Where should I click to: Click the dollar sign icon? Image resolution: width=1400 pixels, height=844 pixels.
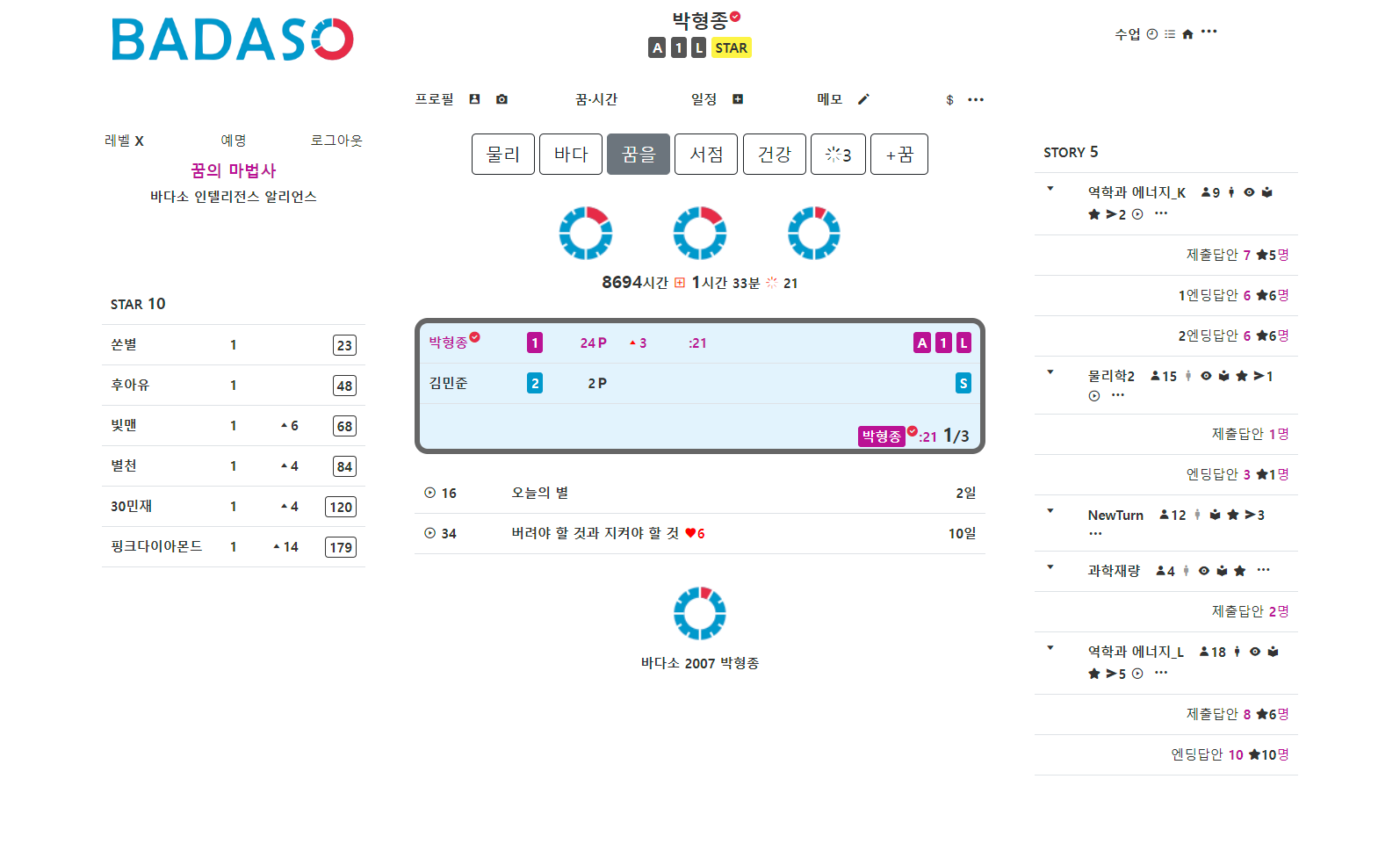pos(949,100)
